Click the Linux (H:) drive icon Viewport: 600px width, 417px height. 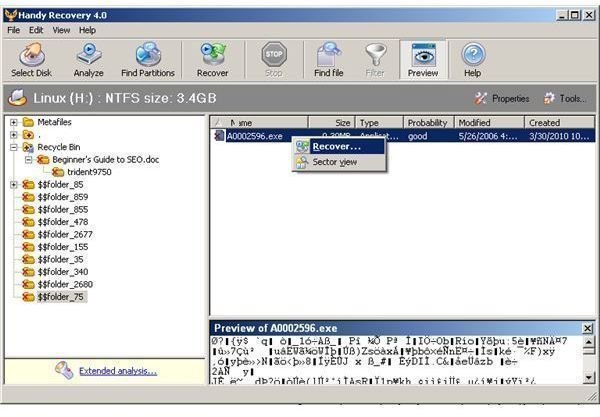(x=18, y=98)
